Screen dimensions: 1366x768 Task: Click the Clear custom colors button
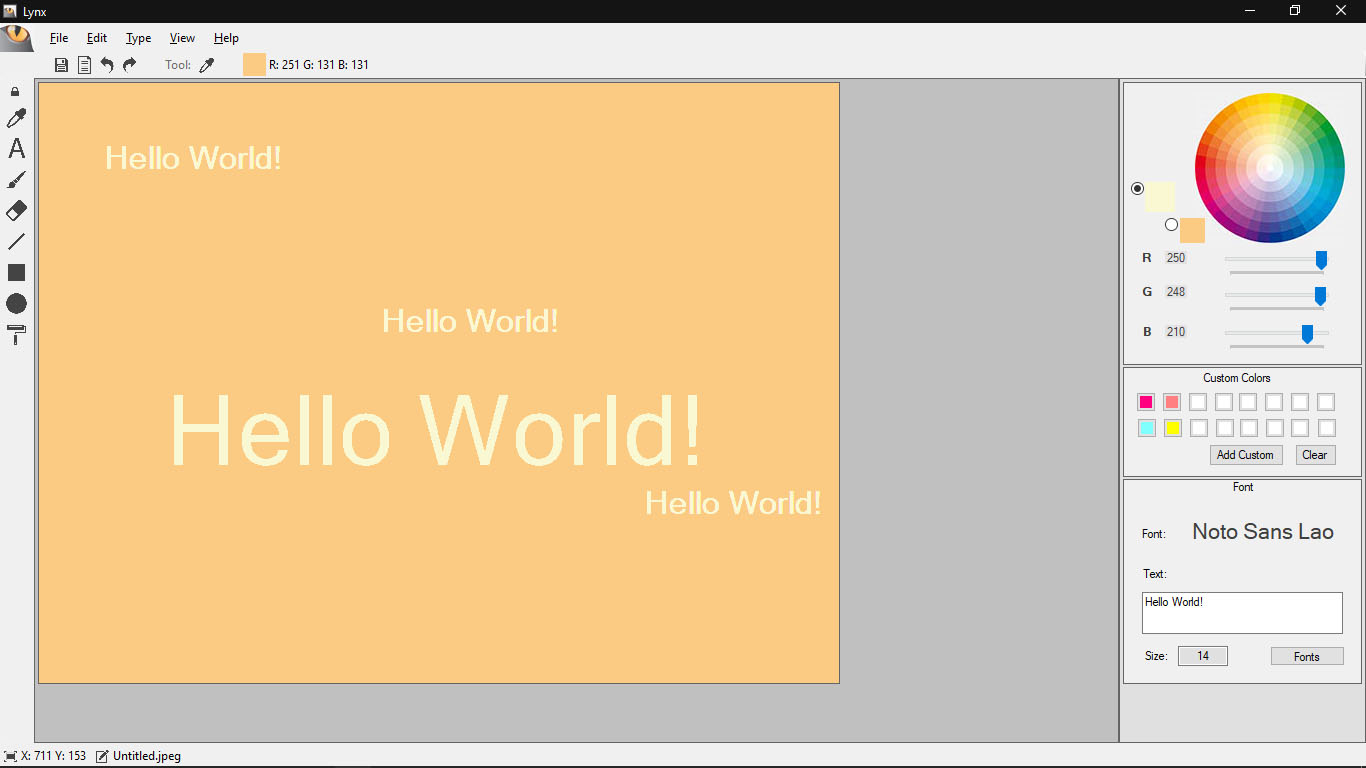point(1315,455)
